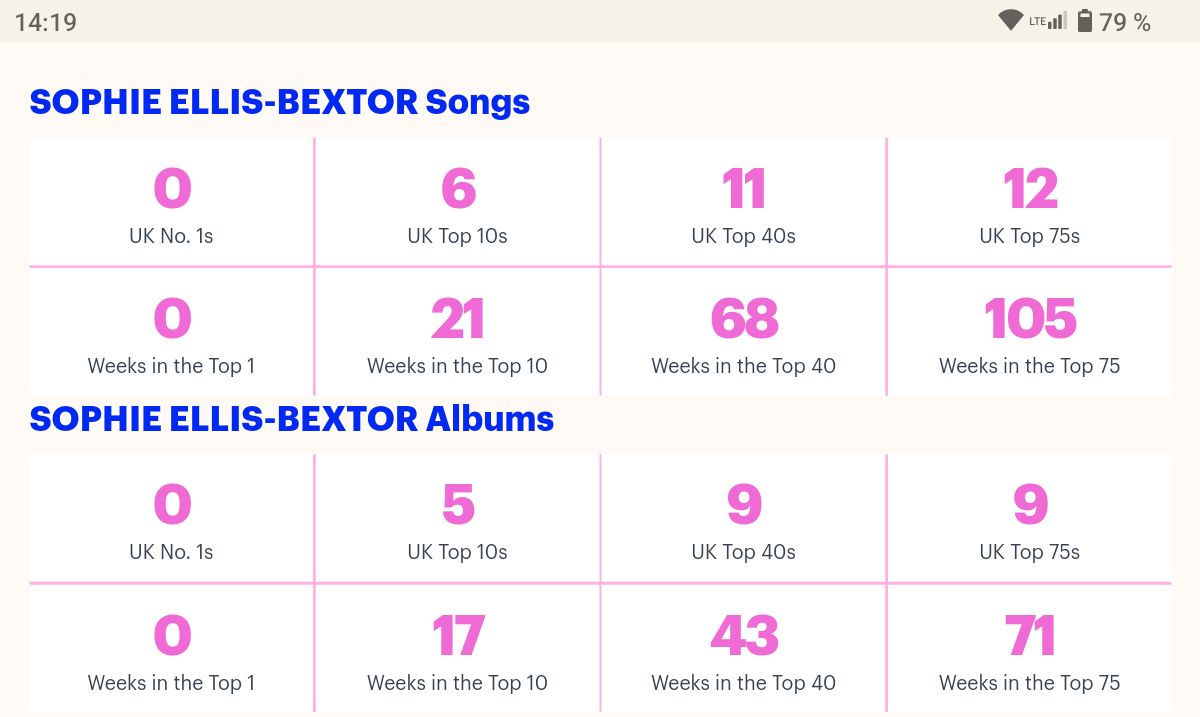This screenshot has width=1200, height=717.
Task: Select the SOPHIE ELLIS-BEXTOR Albums heading
Action: (x=292, y=418)
